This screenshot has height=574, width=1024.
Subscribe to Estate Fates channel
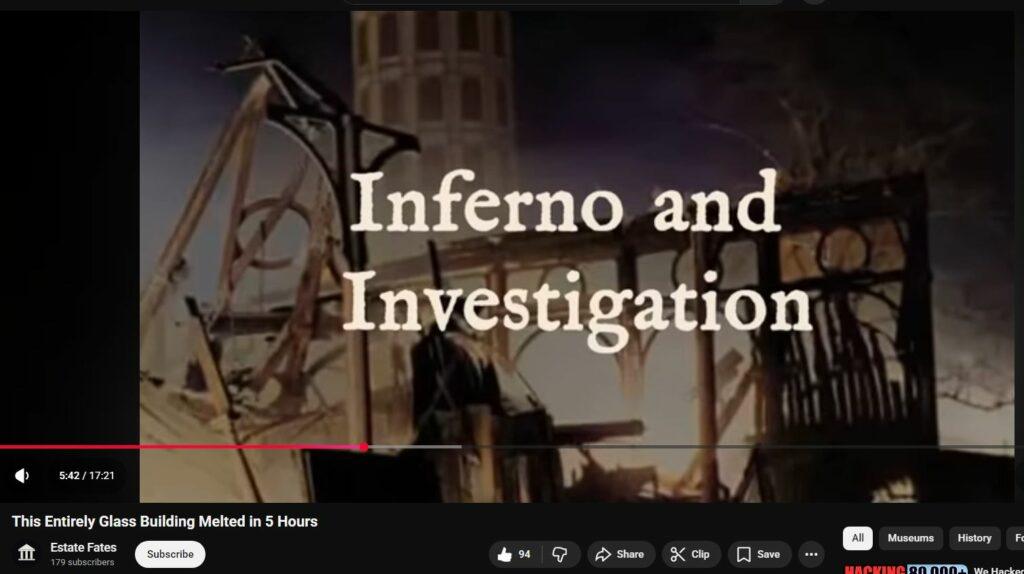(170, 554)
